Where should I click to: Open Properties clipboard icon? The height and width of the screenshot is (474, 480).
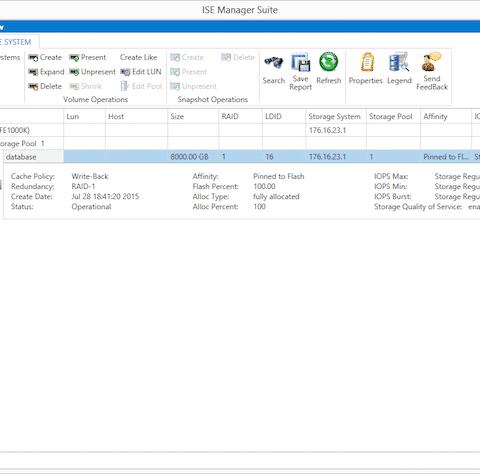367,62
